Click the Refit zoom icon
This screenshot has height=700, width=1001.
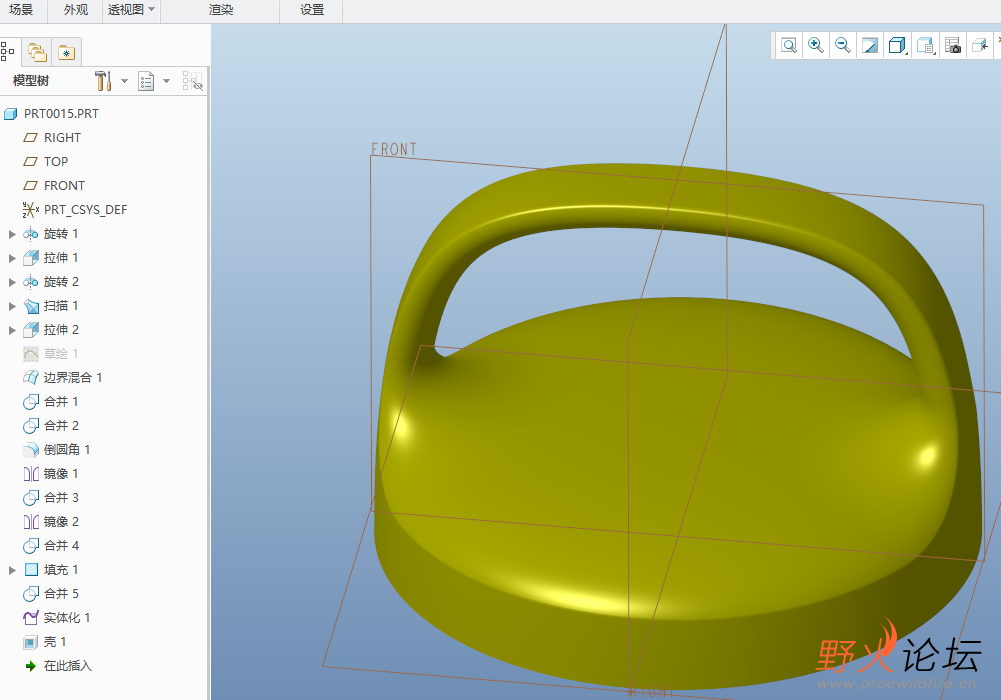[789, 45]
